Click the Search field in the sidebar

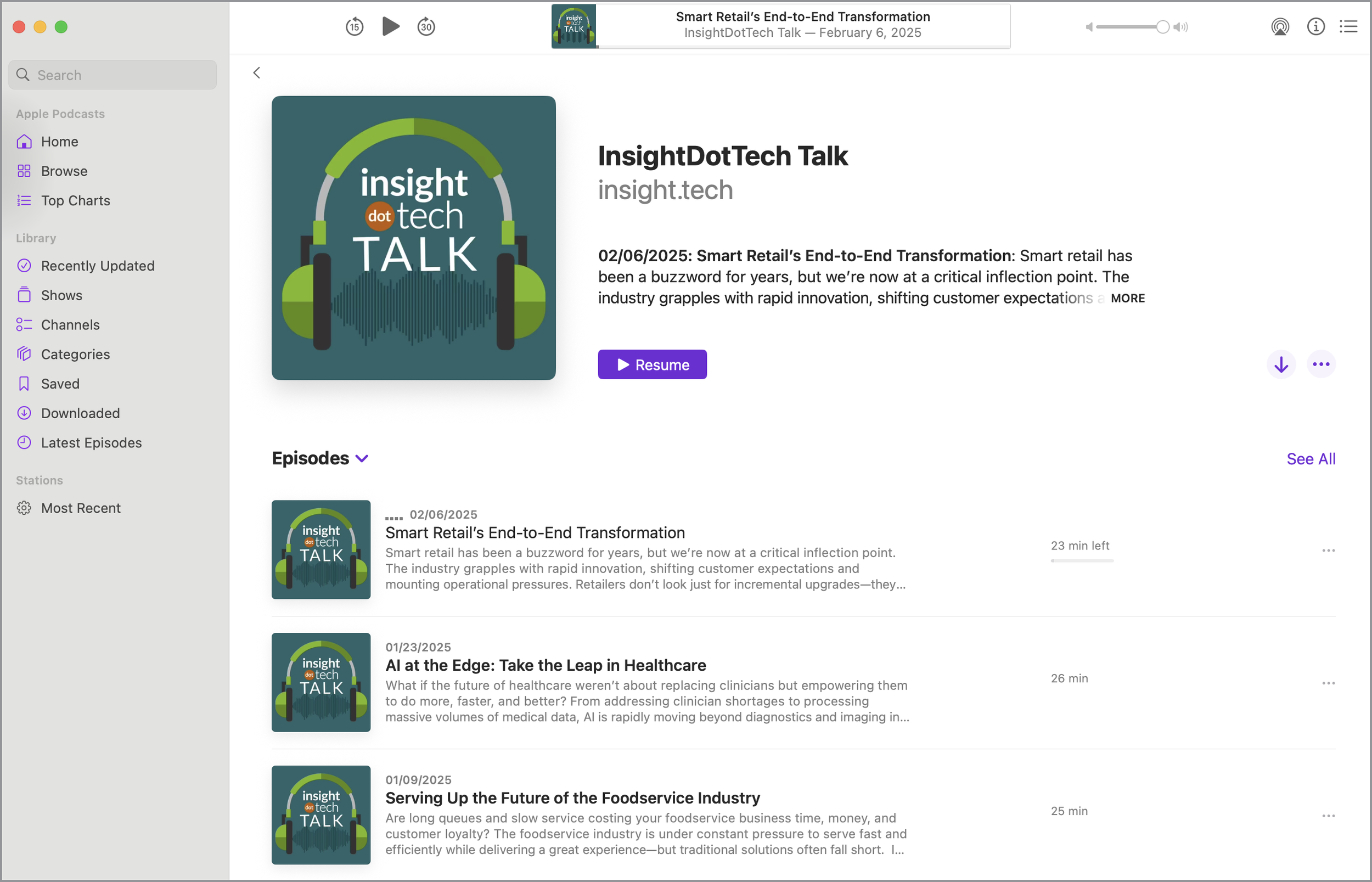(113, 75)
